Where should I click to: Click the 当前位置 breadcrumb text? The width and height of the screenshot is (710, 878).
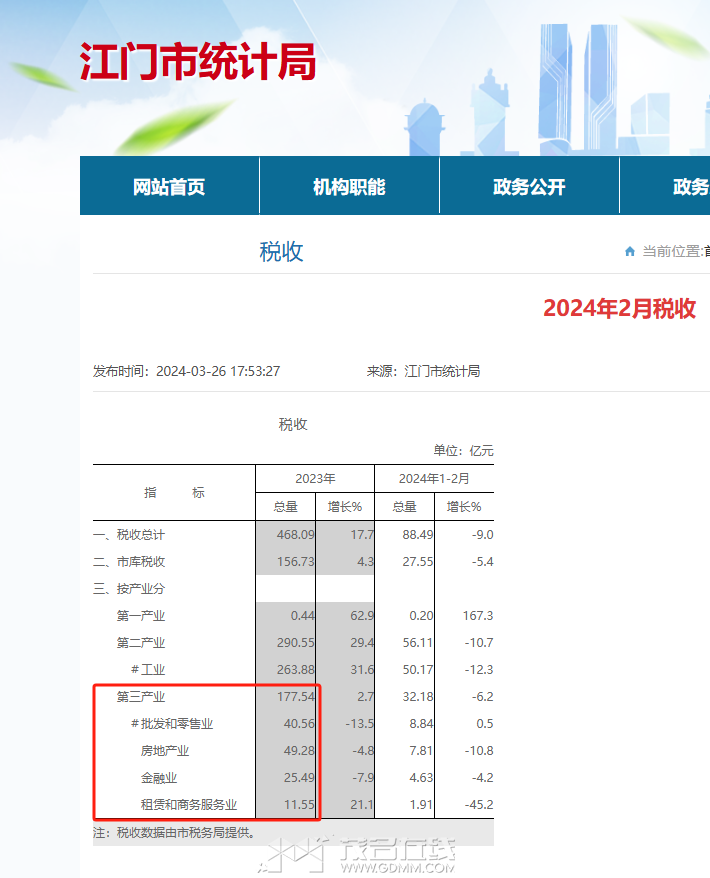coord(672,251)
